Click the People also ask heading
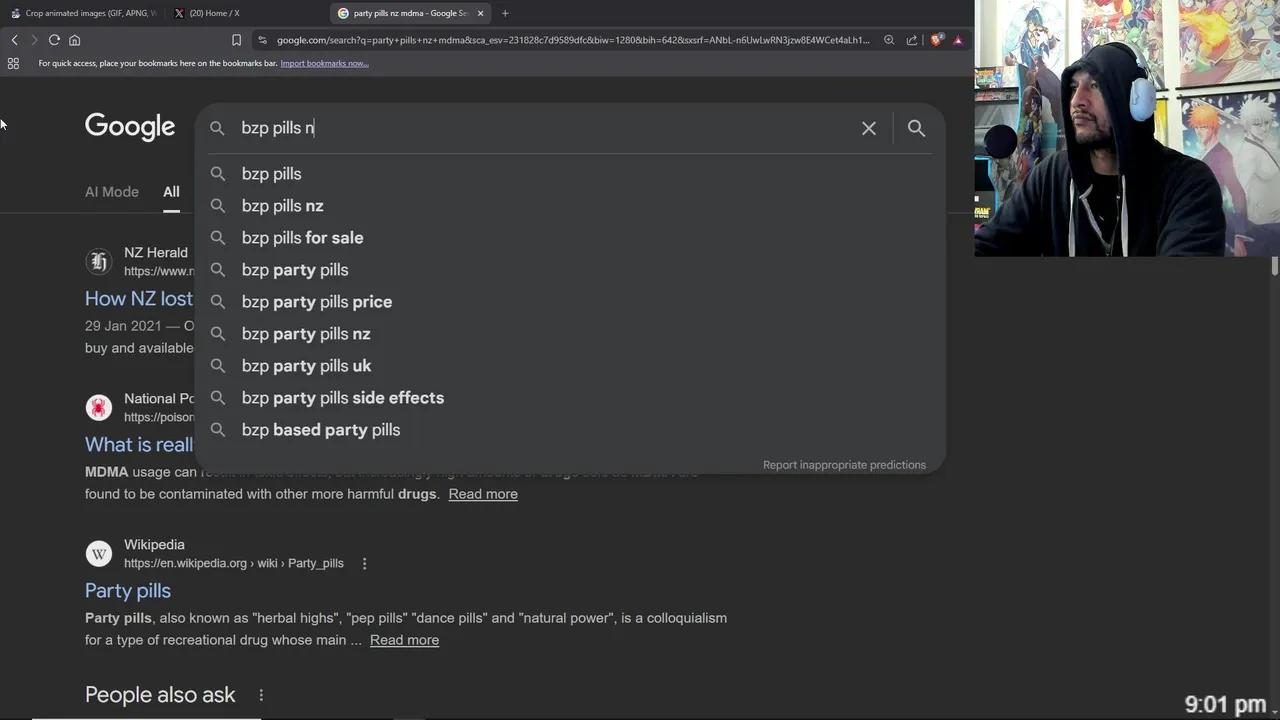The height and width of the screenshot is (720, 1280). (160, 695)
